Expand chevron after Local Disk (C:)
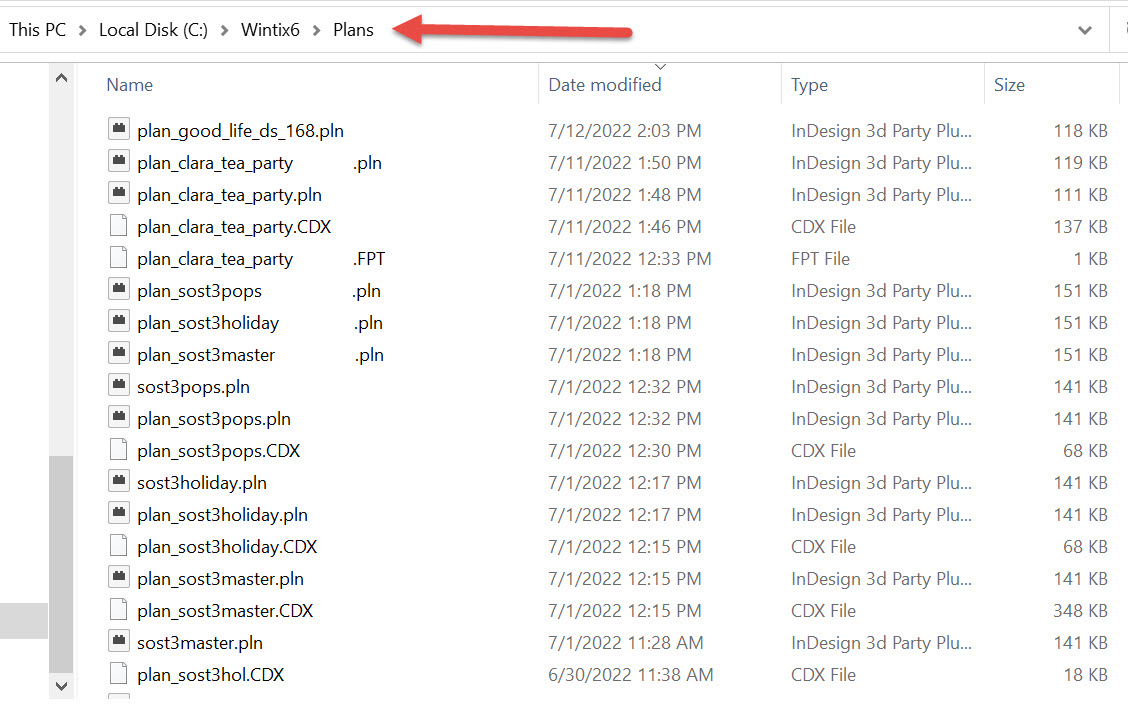This screenshot has height=713, width=1128. click(x=224, y=30)
